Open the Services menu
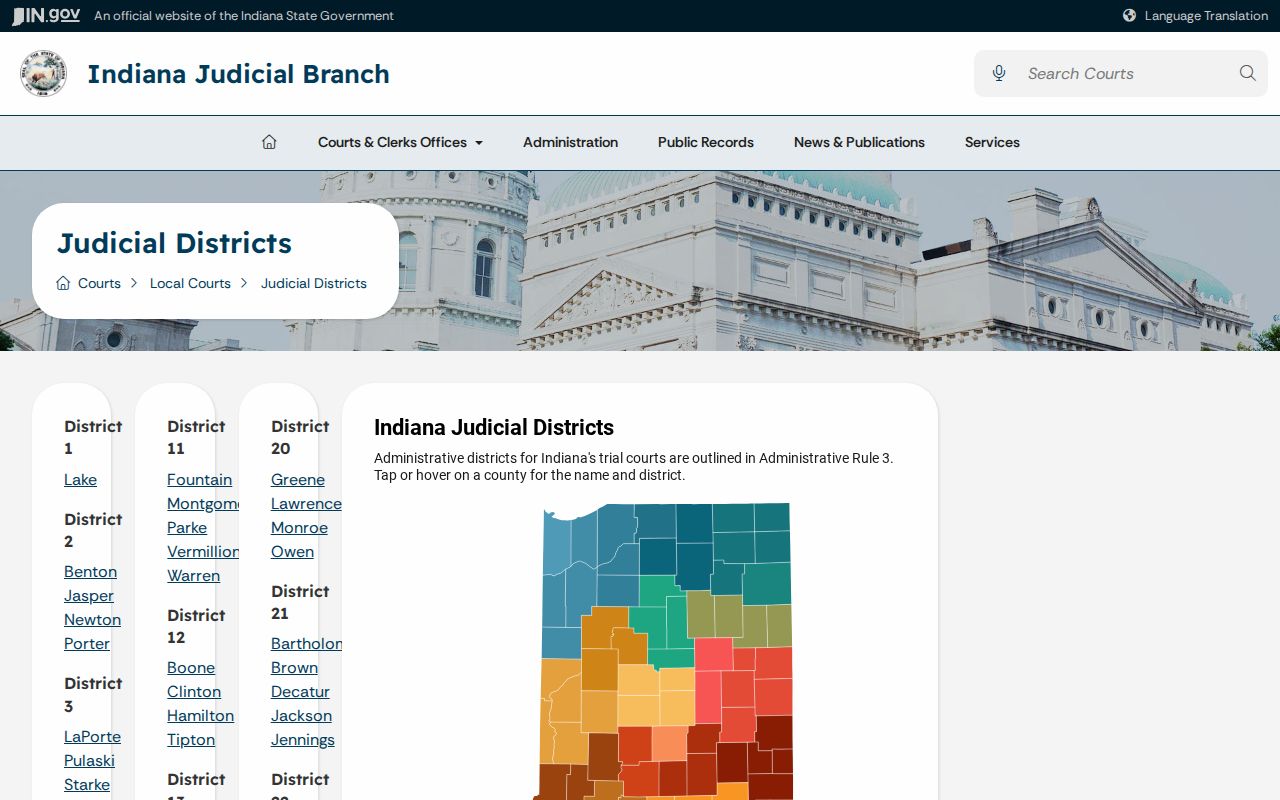The height and width of the screenshot is (800, 1280). (x=992, y=142)
